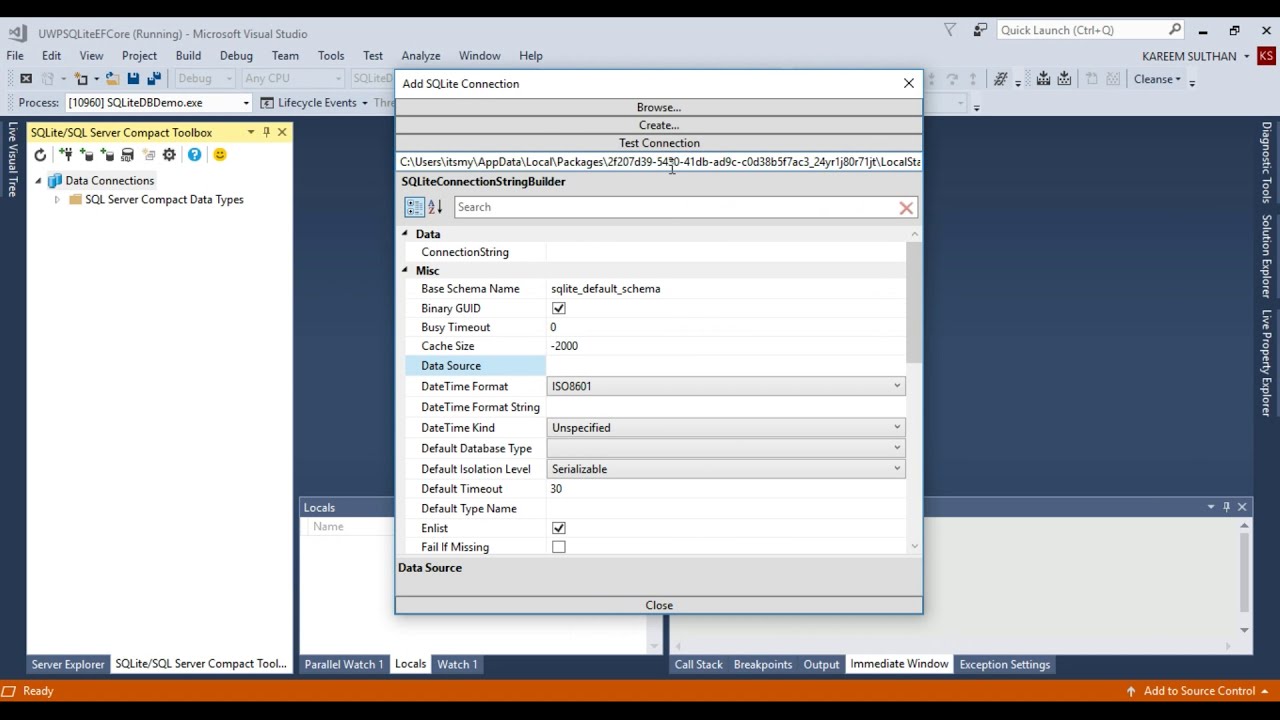Open the DateTime Kind dropdown
Viewport: 1280px width, 720px height.
point(897,428)
